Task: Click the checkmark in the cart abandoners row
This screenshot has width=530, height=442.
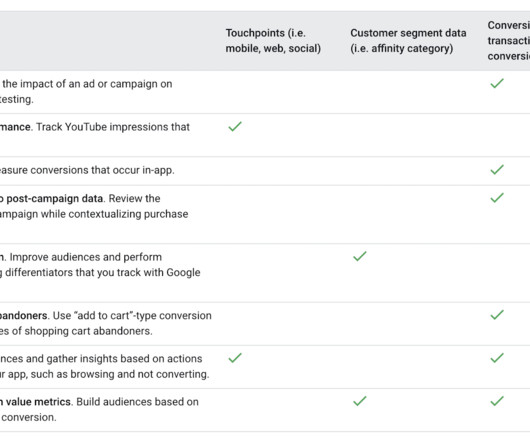Action: 497,315
